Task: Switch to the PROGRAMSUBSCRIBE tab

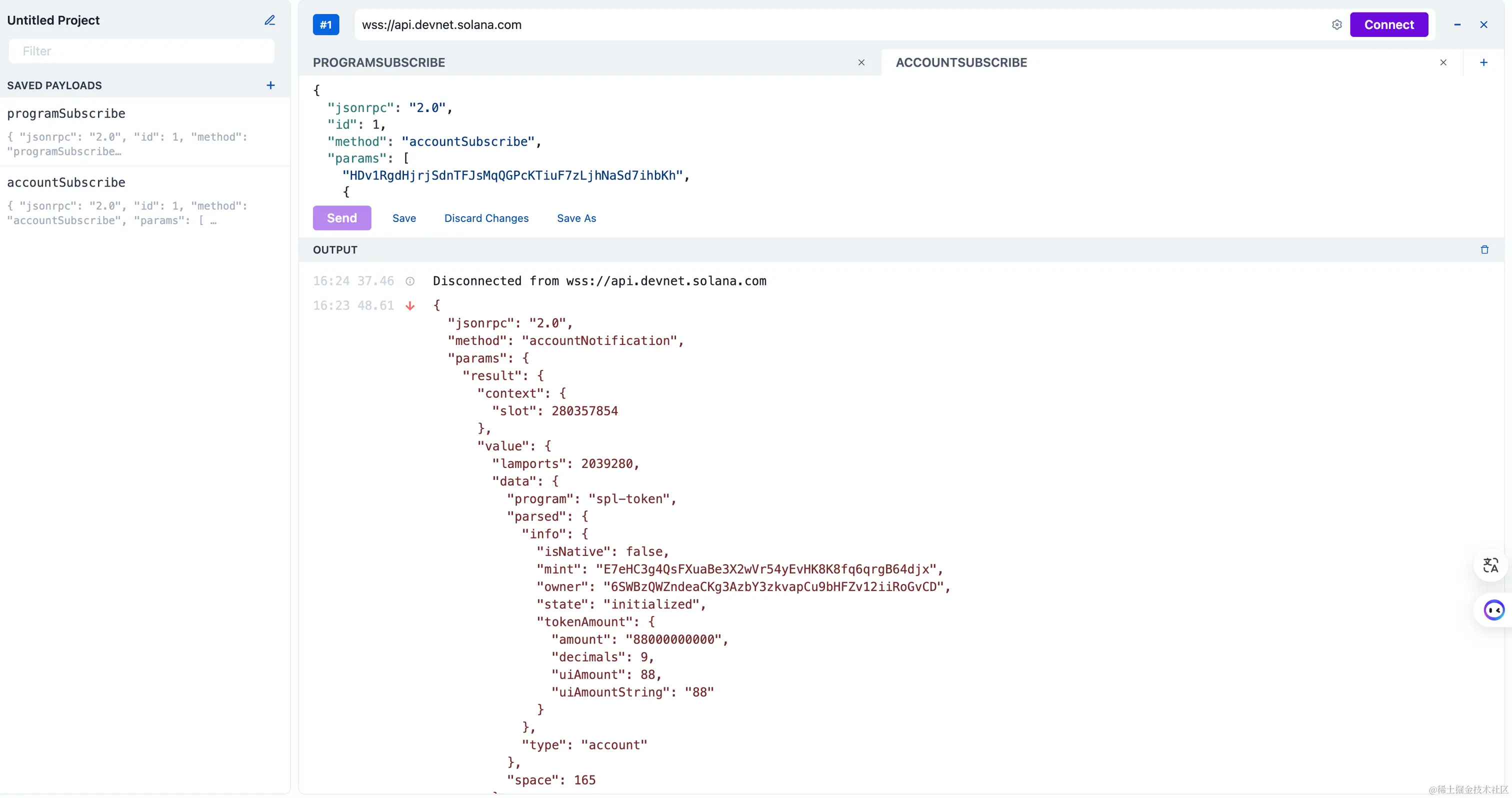Action: pyautogui.click(x=379, y=63)
